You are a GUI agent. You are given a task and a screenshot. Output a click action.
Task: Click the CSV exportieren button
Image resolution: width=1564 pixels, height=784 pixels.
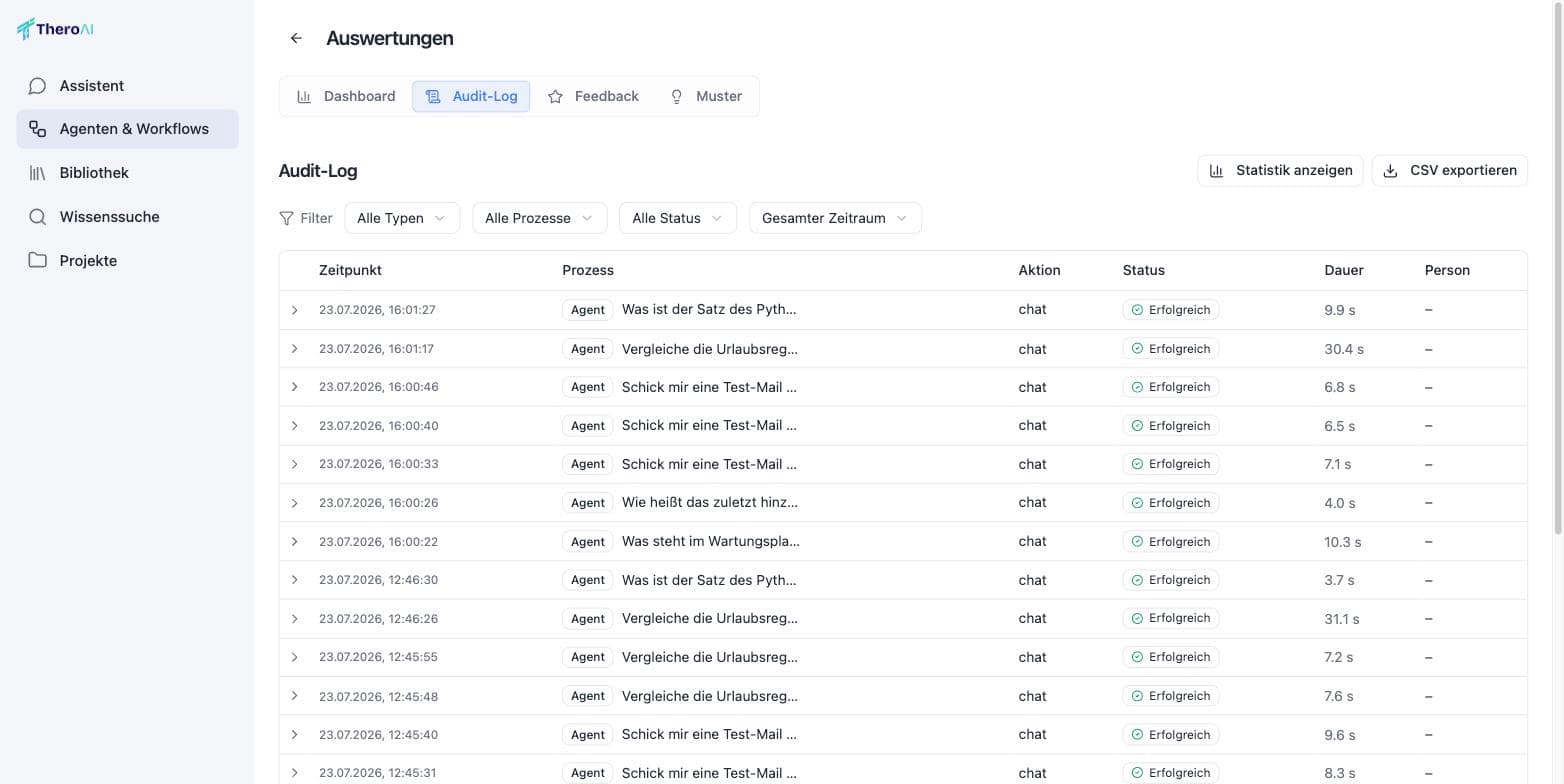coord(1450,171)
